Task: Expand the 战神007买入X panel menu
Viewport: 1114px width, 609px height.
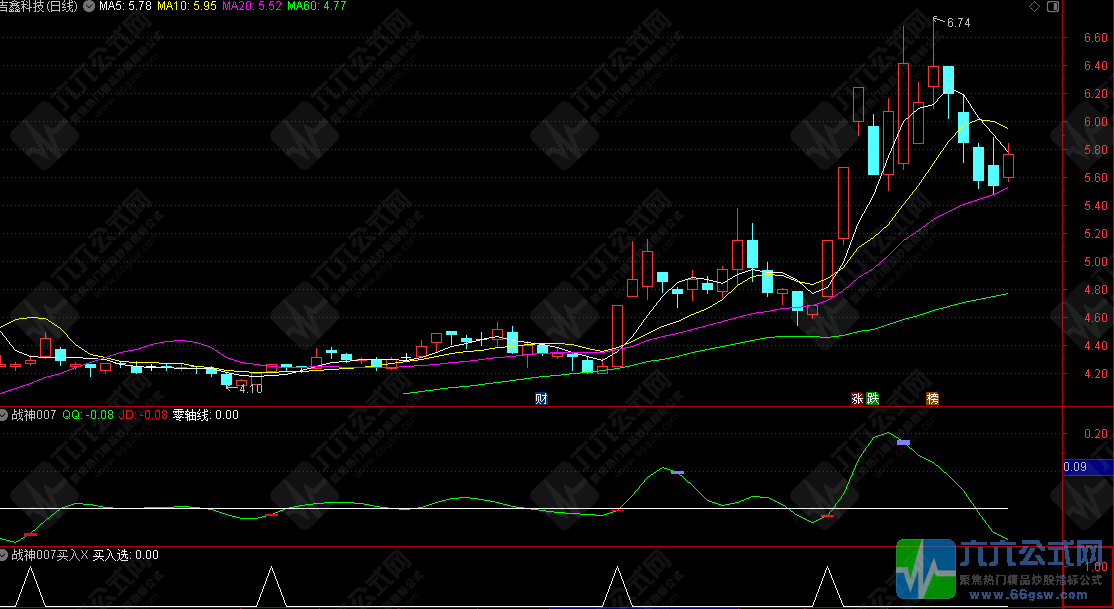Action: pos(5,555)
